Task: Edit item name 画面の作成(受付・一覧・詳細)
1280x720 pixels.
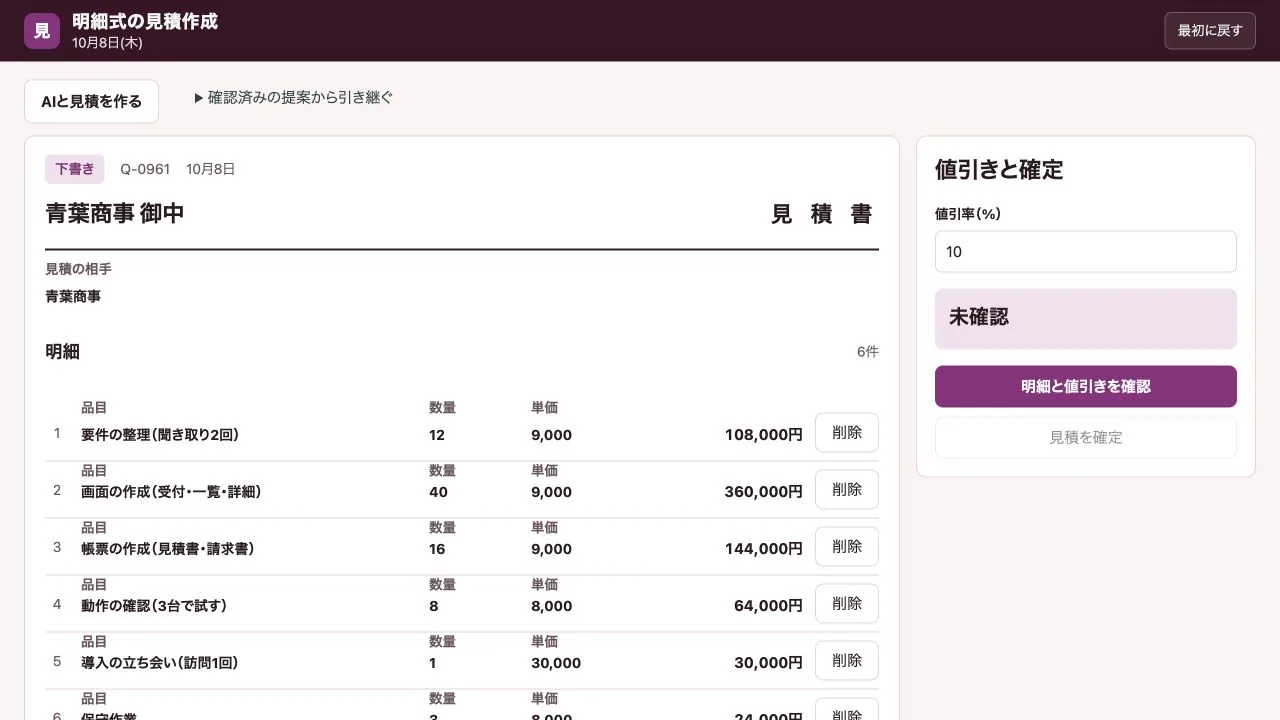Action: click(171, 492)
